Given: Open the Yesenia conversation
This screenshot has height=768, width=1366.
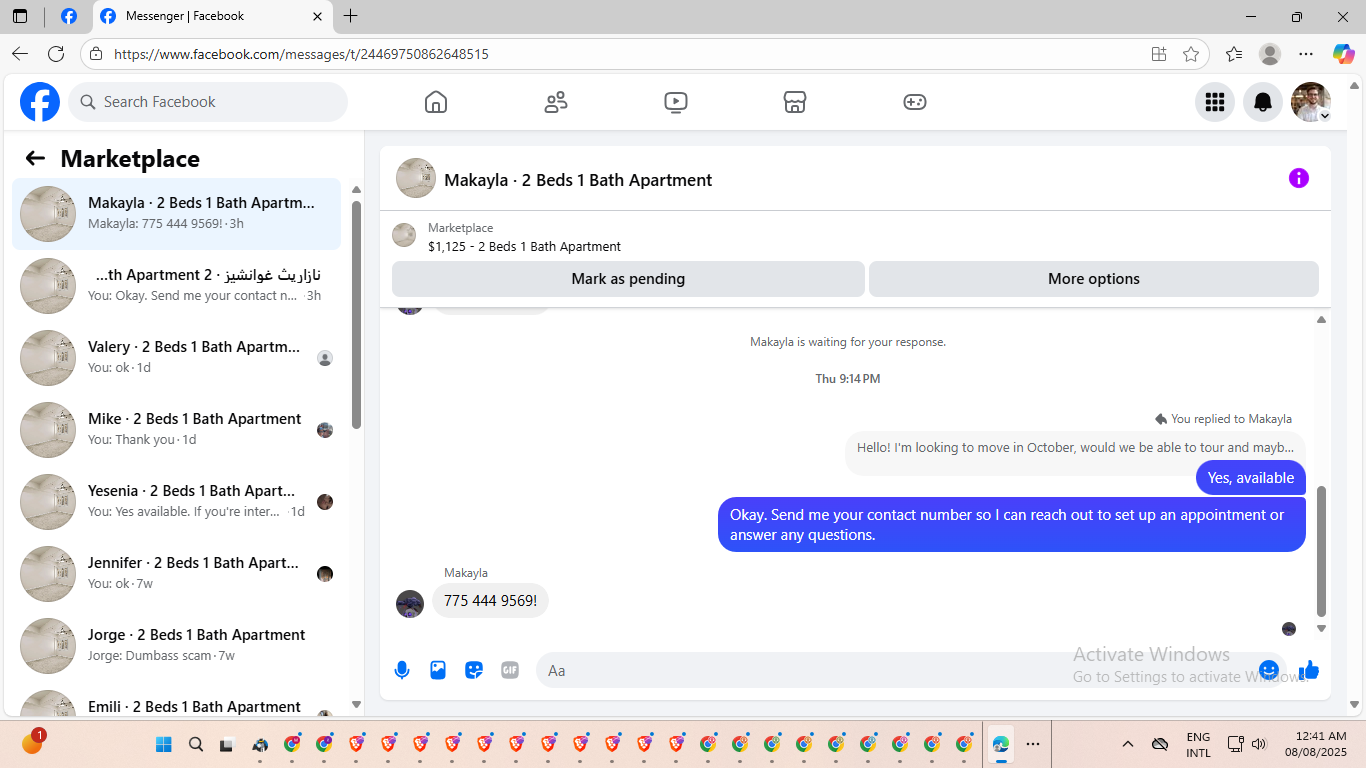Looking at the screenshot, I should pos(176,502).
